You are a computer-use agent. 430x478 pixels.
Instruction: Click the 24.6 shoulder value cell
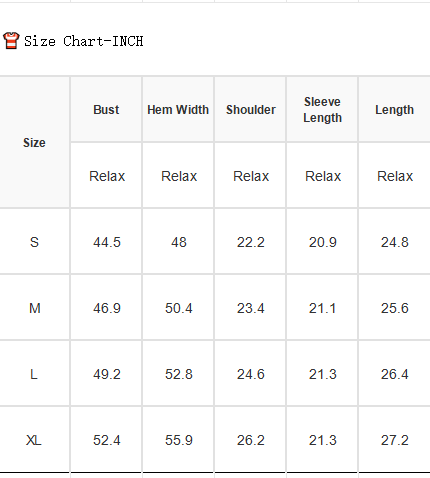[x=251, y=374]
